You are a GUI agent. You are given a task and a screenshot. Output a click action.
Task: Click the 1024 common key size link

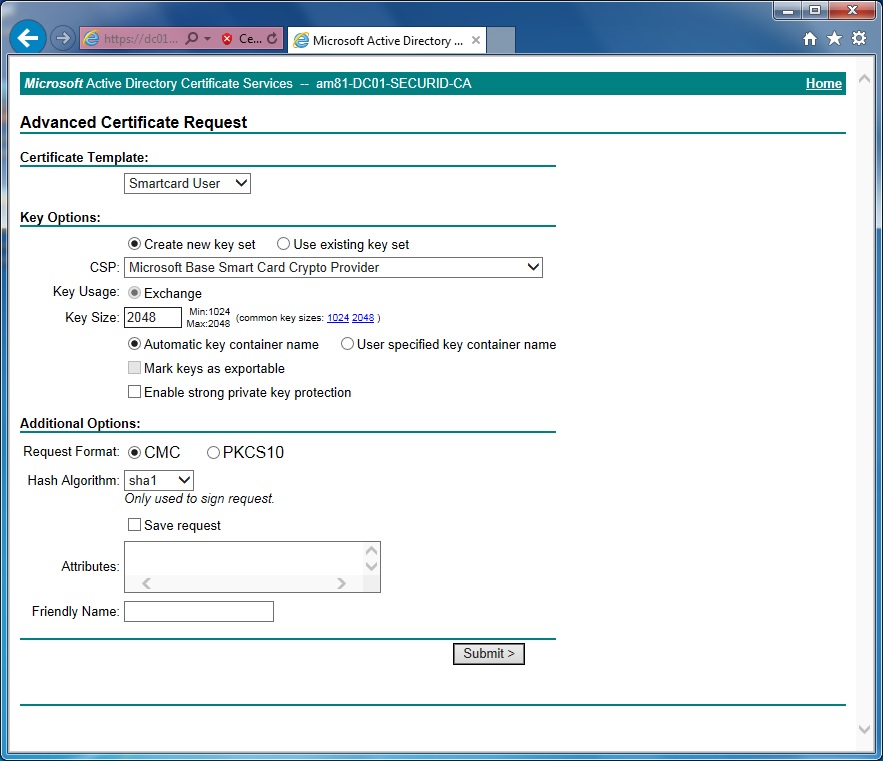click(x=338, y=318)
